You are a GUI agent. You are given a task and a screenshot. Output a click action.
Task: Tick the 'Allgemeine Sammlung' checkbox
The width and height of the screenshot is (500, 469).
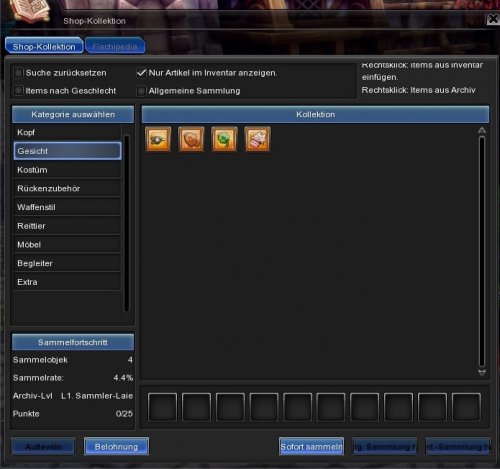[141, 91]
